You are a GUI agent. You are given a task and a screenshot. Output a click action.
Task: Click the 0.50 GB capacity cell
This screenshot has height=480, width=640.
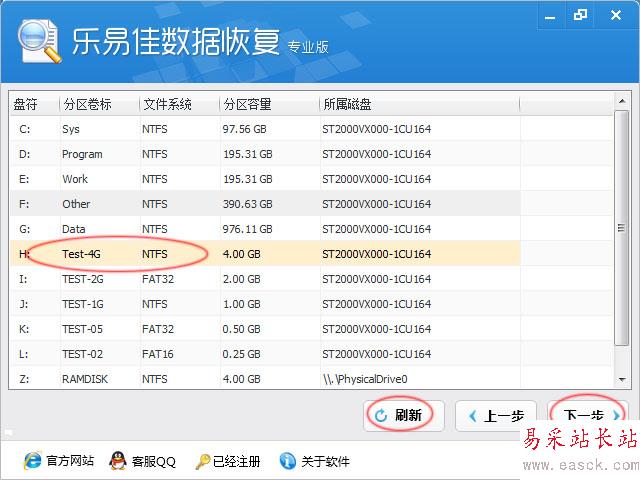[241, 329]
